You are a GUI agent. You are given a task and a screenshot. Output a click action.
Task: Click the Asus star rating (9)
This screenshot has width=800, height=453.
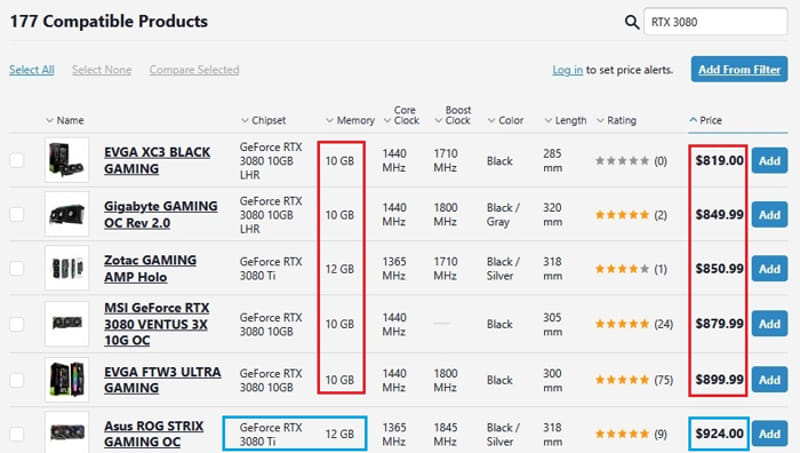tap(631, 434)
